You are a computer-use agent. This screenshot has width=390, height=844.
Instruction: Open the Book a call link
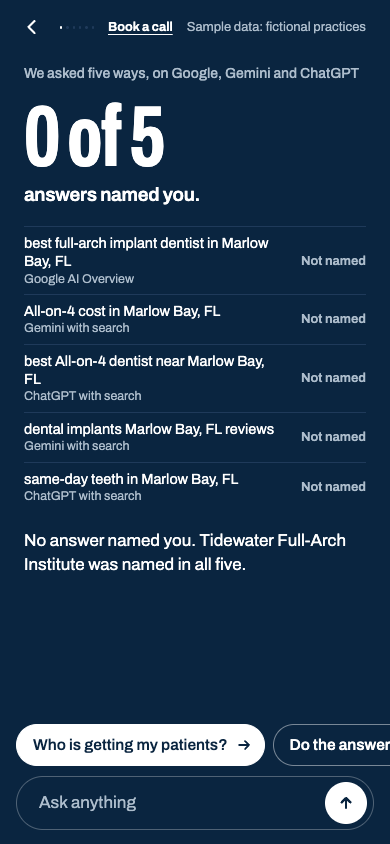(140, 27)
